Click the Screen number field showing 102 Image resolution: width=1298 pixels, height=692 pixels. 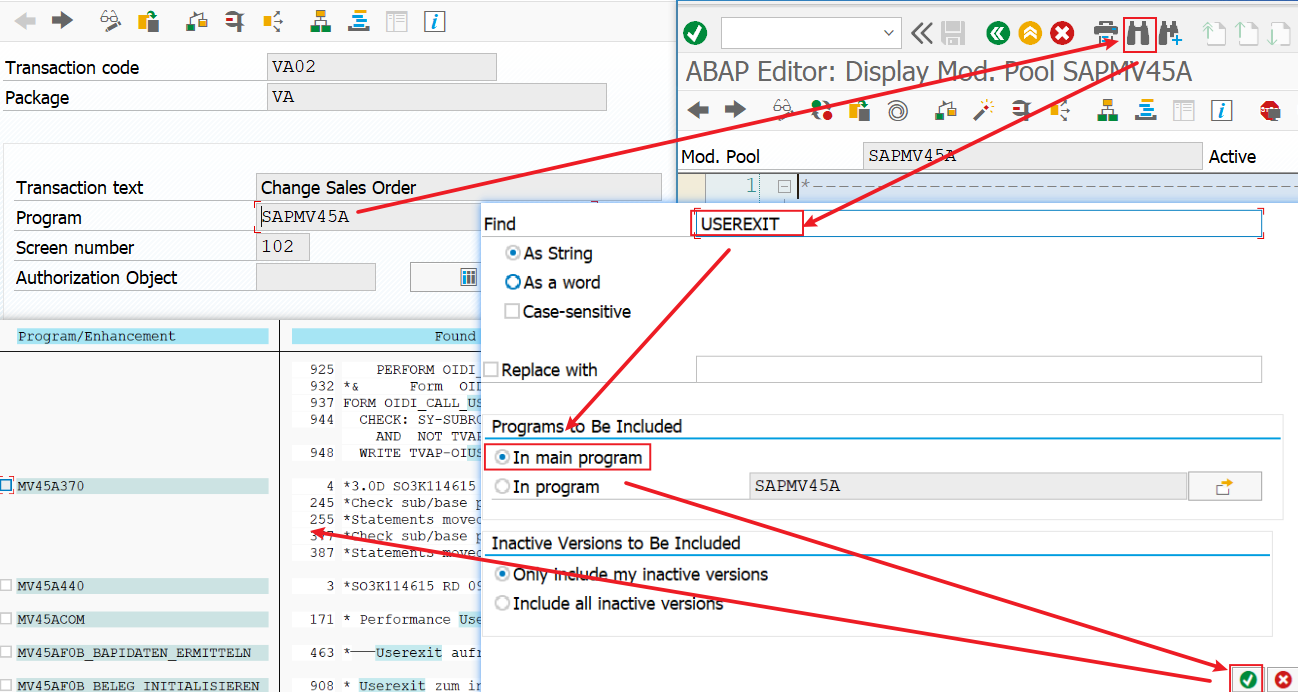pyautogui.click(x=283, y=247)
